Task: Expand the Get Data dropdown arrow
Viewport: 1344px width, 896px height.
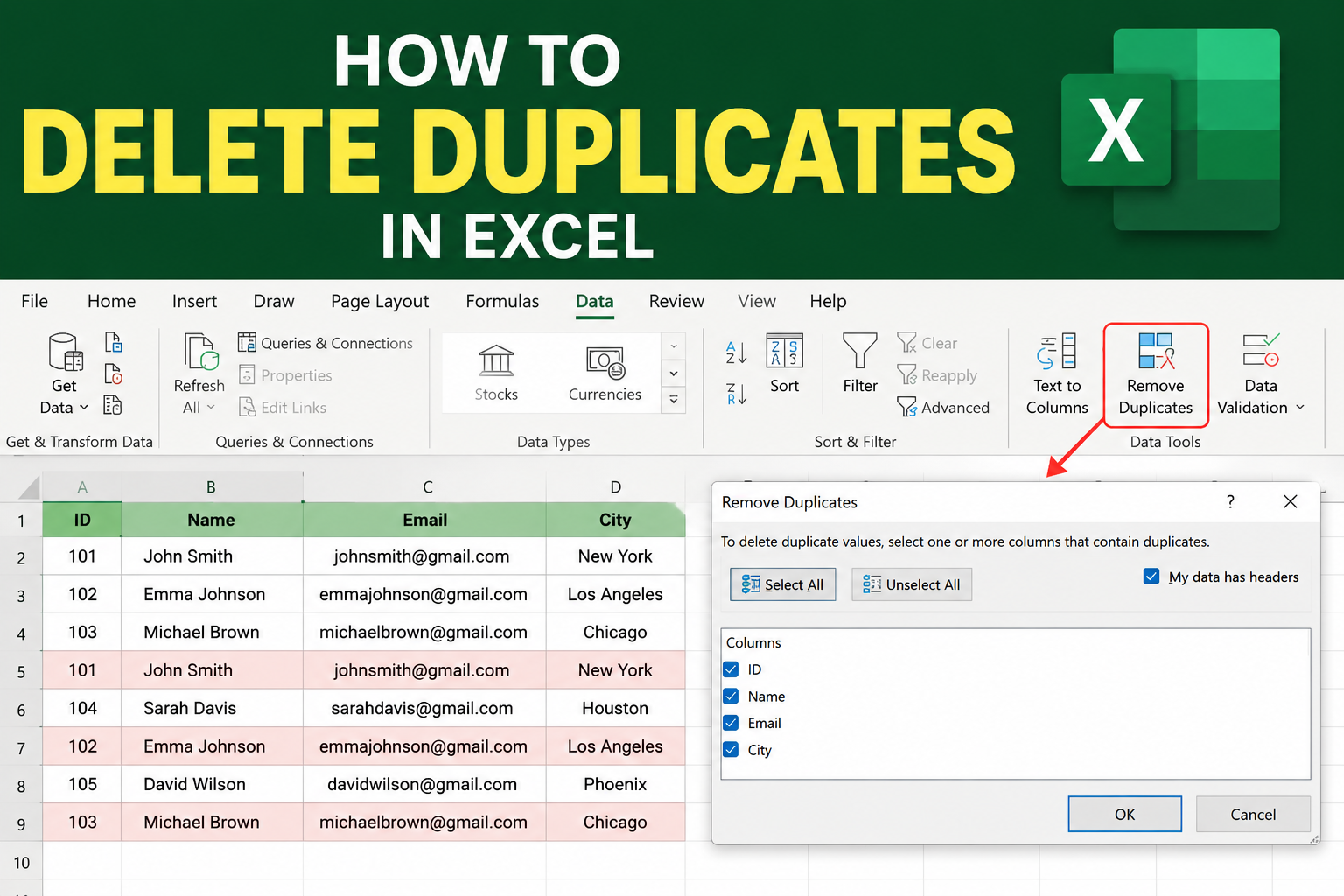Action: point(84,408)
